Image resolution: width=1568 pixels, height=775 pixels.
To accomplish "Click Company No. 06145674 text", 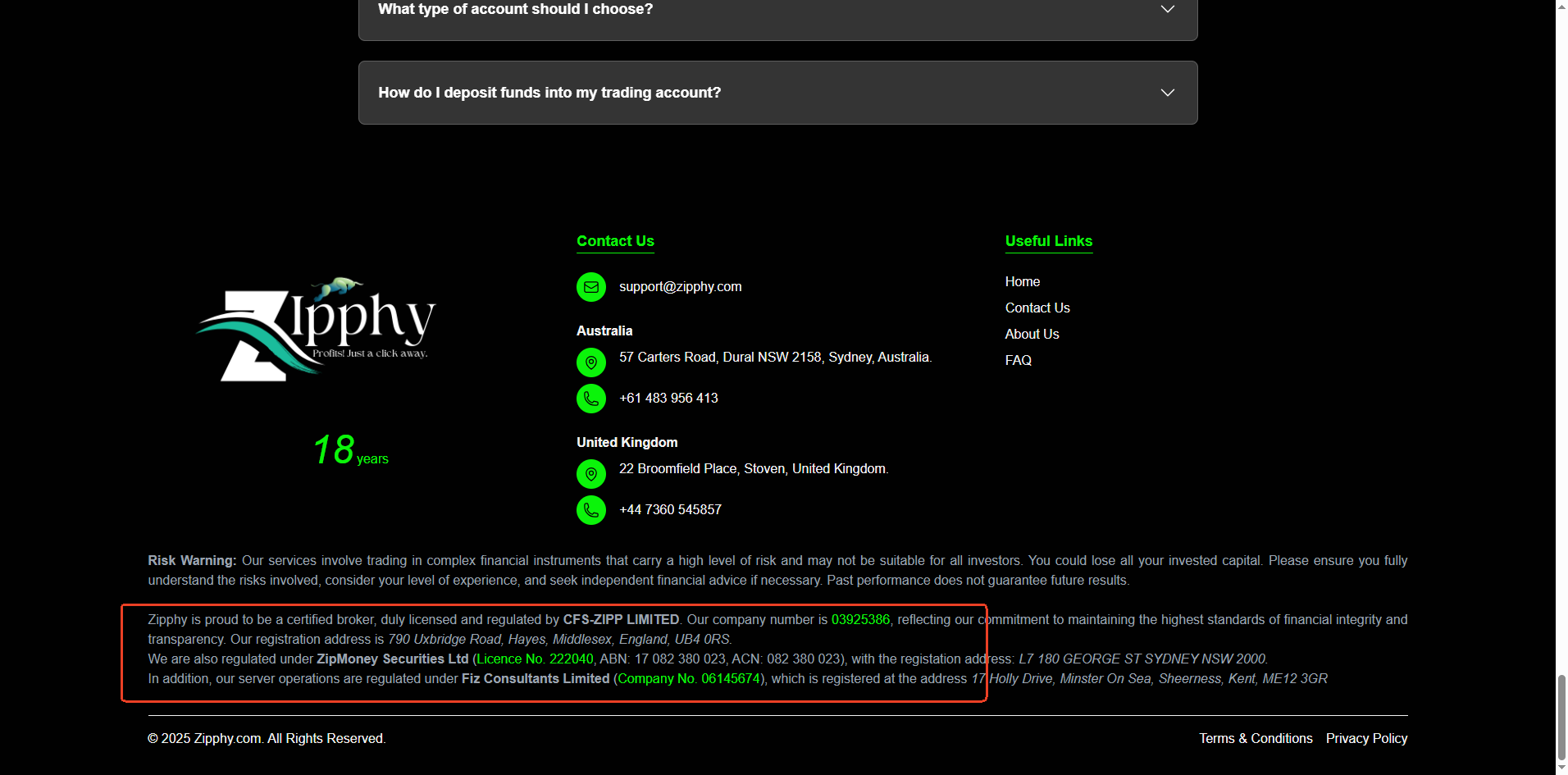I will [x=689, y=678].
